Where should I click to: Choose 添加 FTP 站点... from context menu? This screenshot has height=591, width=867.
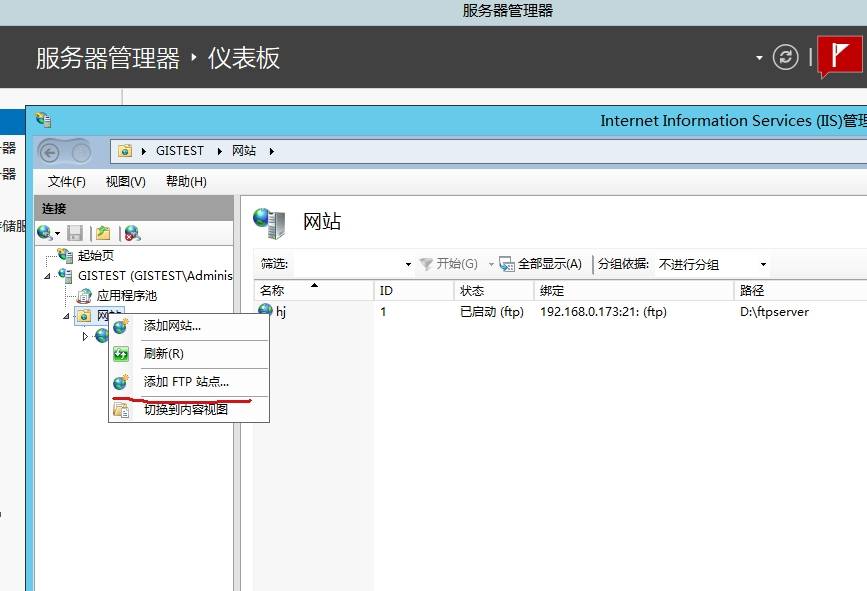[189, 382]
